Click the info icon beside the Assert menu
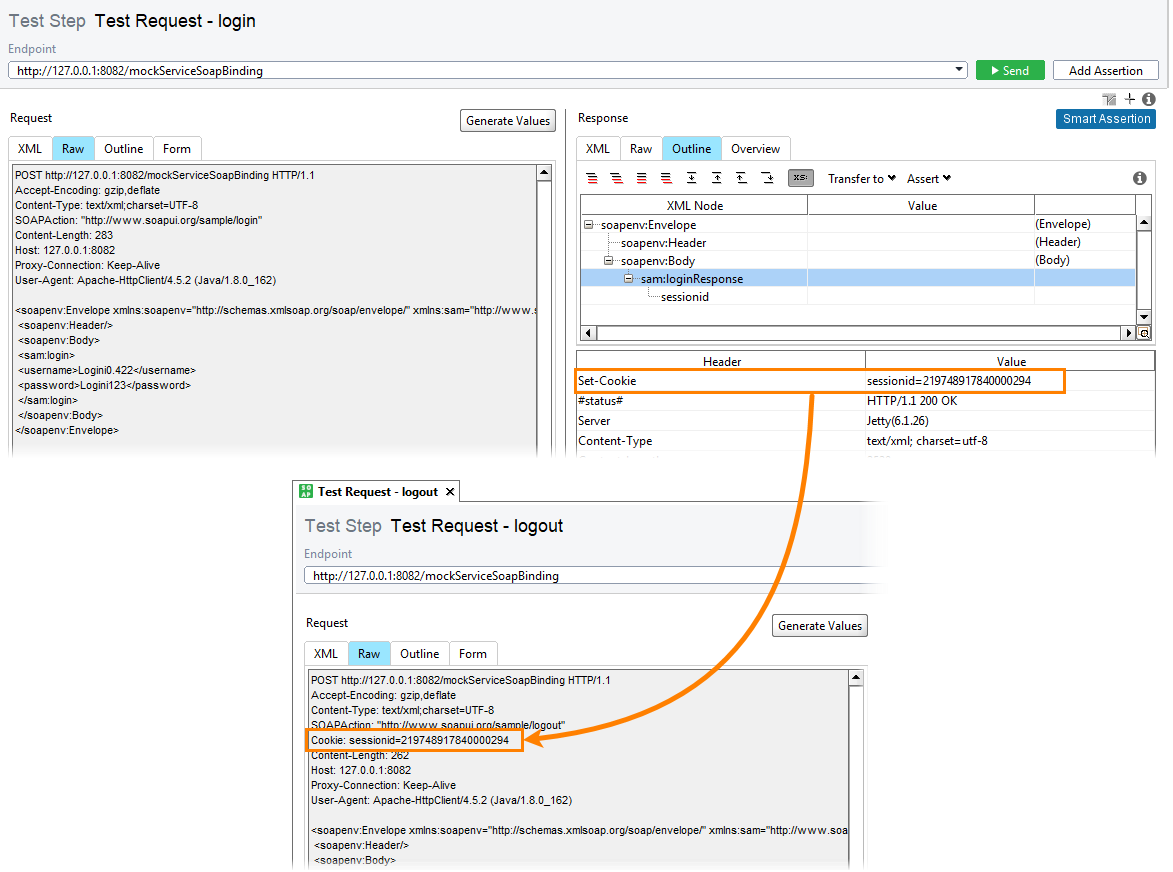Viewport: 1173px width, 872px height. (x=1139, y=177)
